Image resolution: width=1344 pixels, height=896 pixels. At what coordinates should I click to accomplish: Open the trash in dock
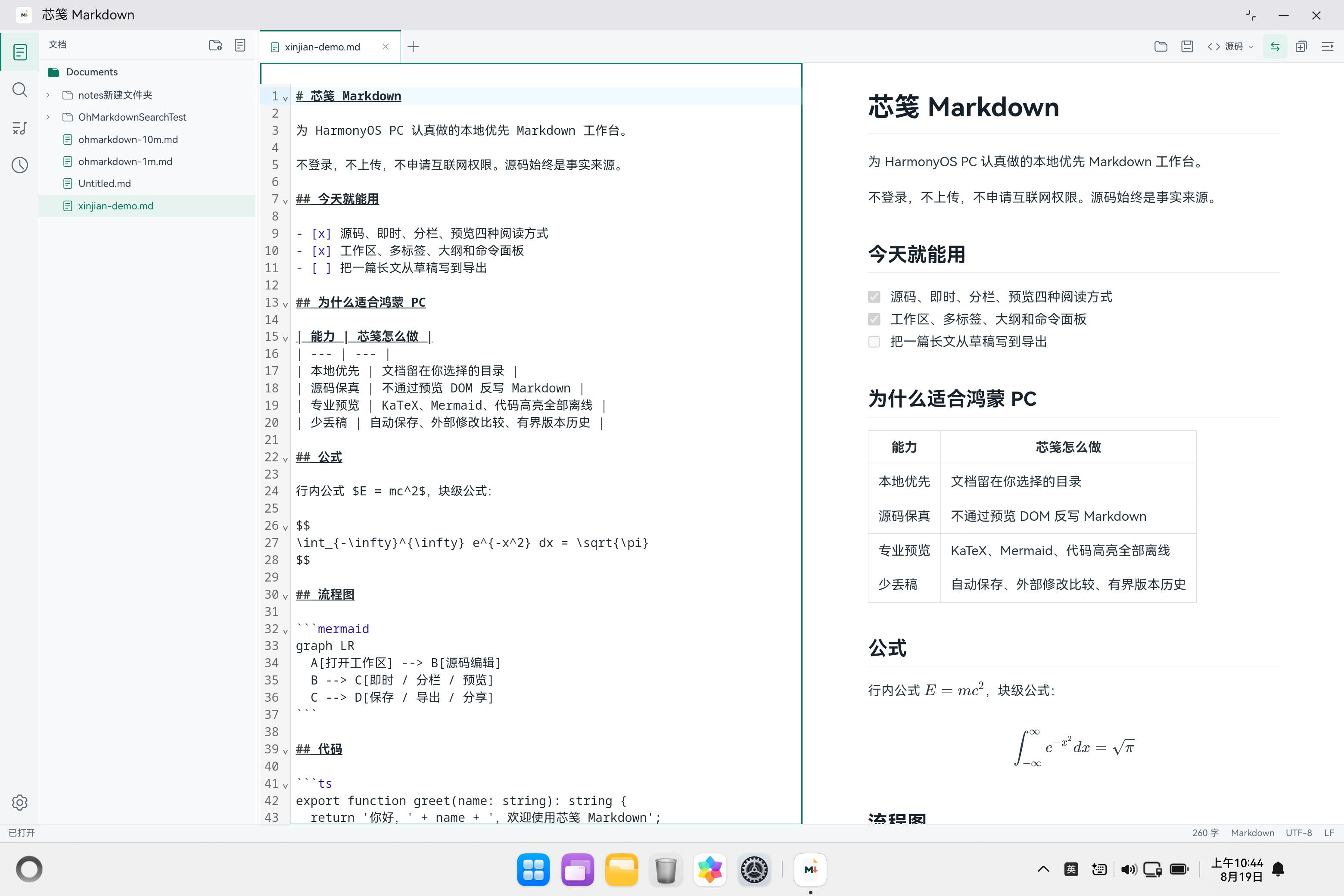click(666, 870)
